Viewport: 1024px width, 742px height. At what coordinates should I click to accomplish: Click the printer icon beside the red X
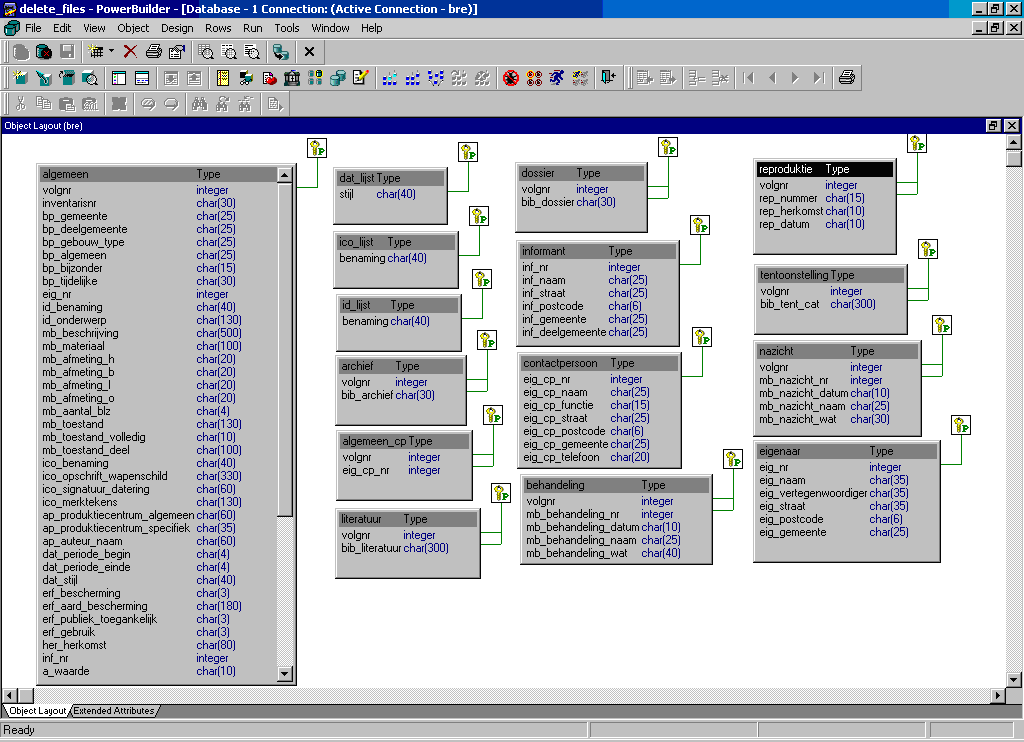[154, 51]
